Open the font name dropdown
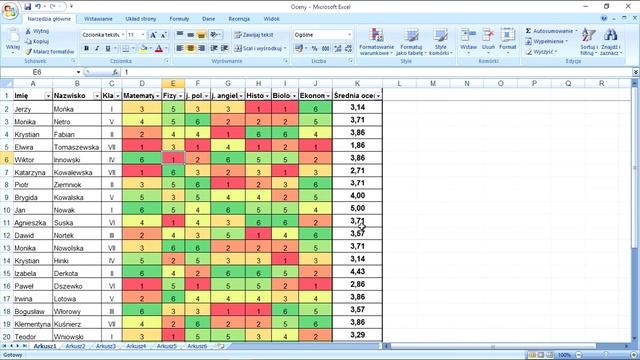The height and width of the screenshot is (360, 640). 123,35
